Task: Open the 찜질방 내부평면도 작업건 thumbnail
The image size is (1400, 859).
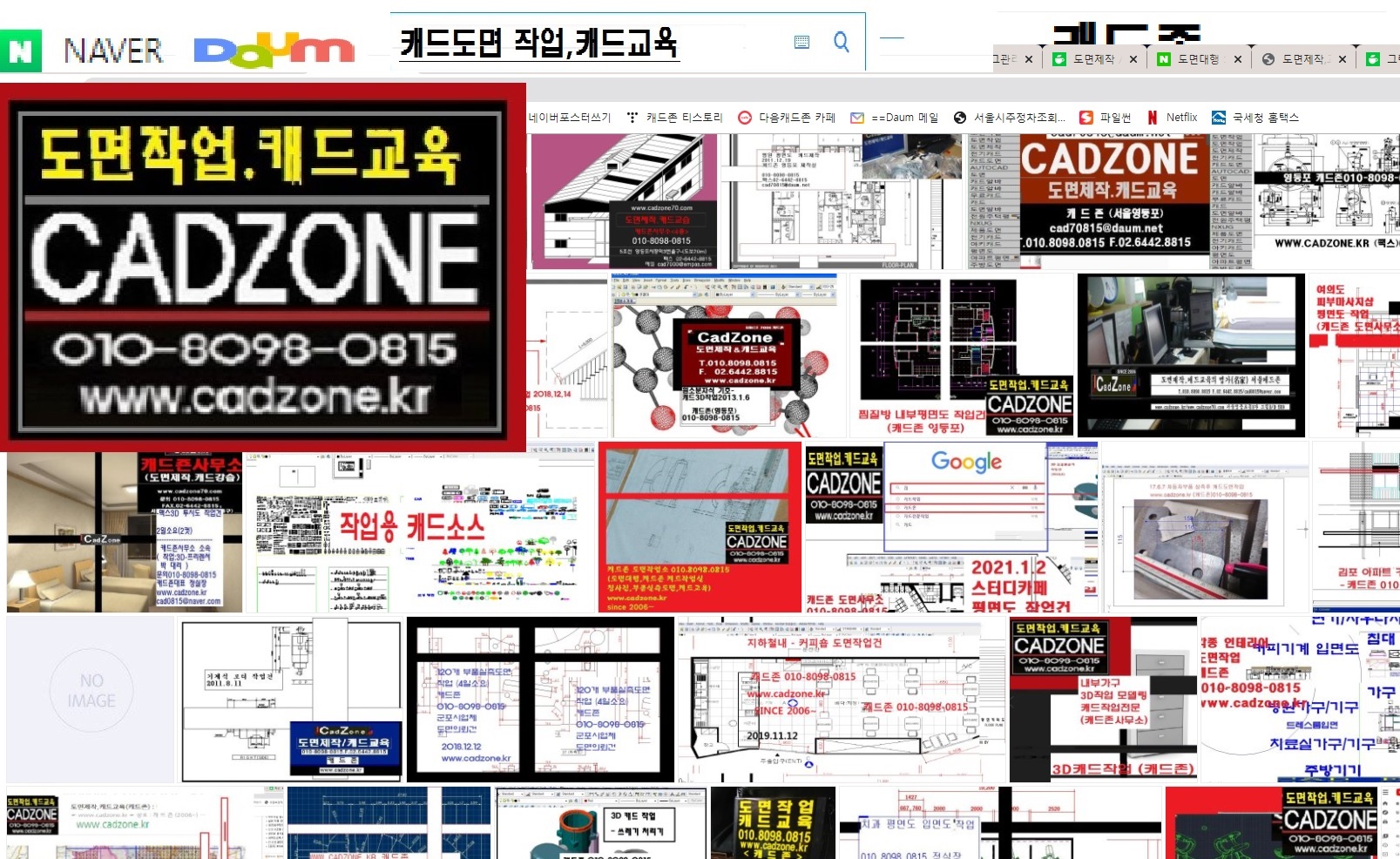Action: click(x=962, y=355)
